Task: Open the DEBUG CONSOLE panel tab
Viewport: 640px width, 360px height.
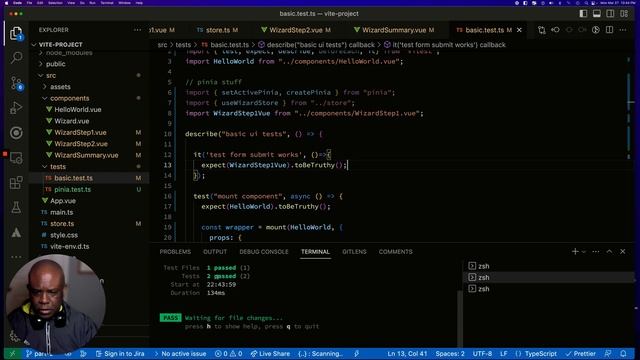Action: (x=264, y=251)
